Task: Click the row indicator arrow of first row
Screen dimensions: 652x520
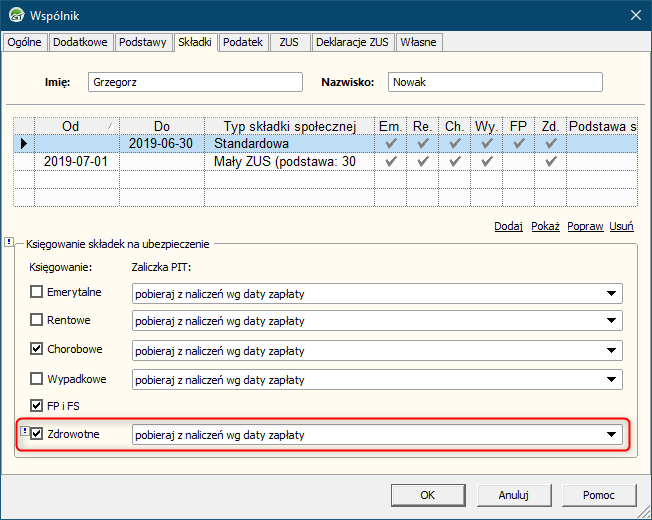Action: 23,144
